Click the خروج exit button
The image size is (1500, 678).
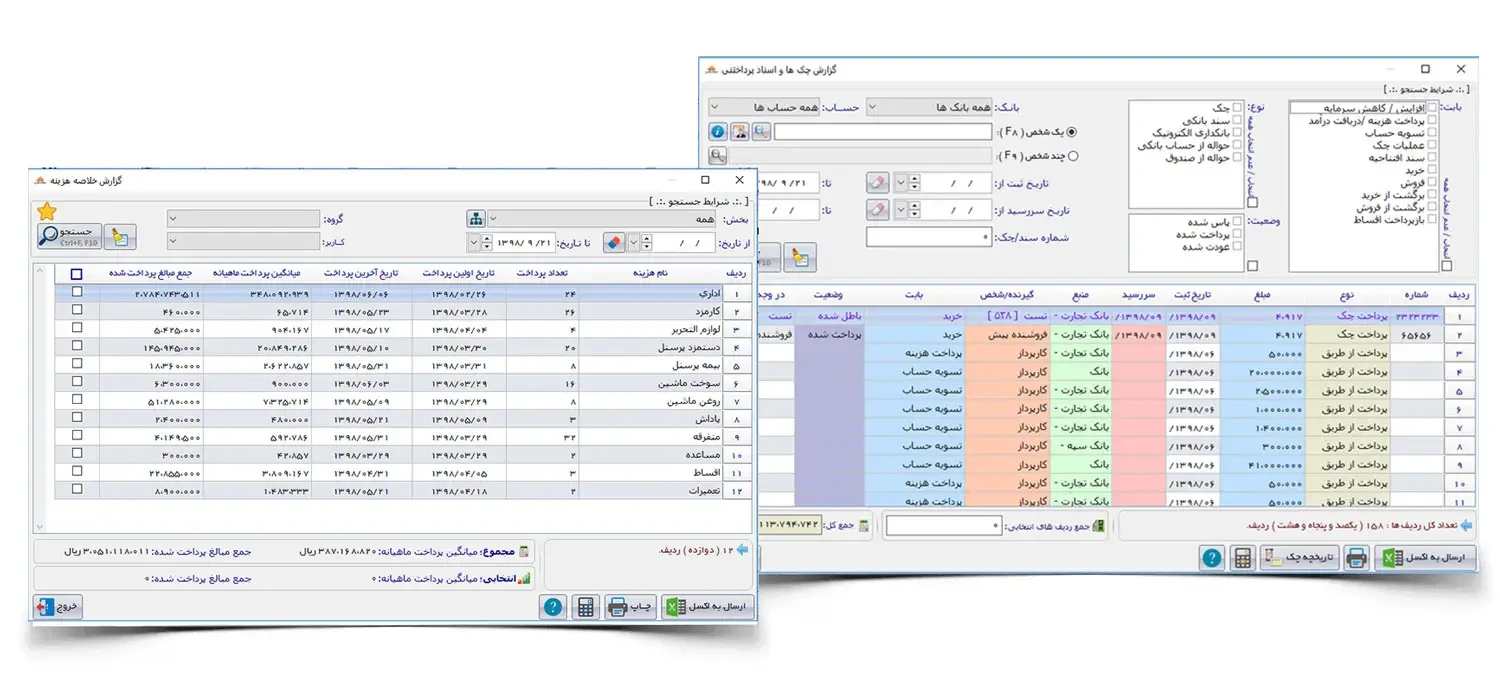[57, 607]
